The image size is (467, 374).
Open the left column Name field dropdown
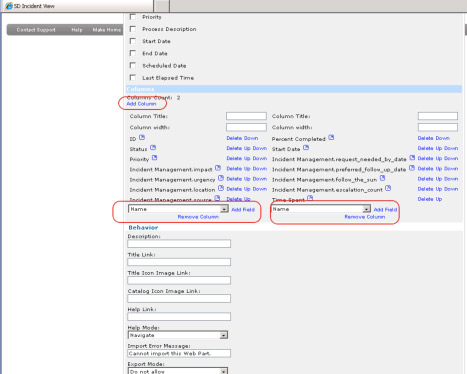click(178, 209)
